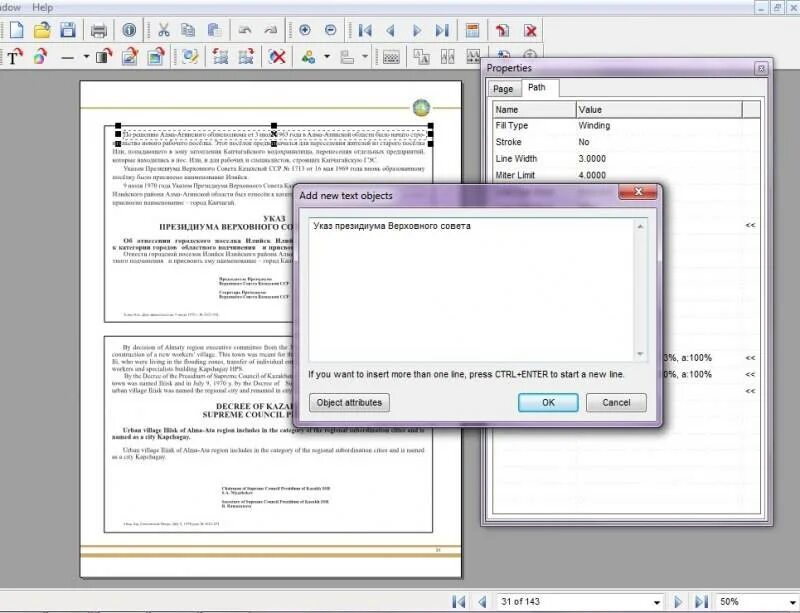Paste from clipboard using toolbar icon
Screen dimensions: 800x613
click(214, 31)
